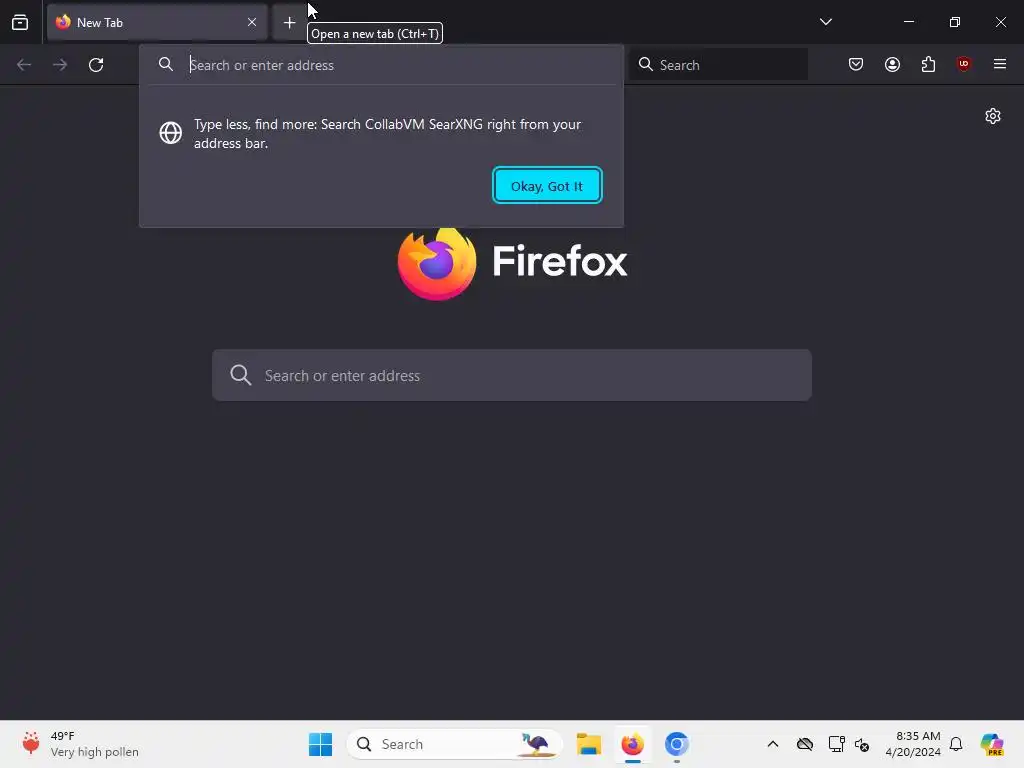This screenshot has height=768, width=1024.
Task: Click the Firefox logo on new tab page
Action: pyautogui.click(x=513, y=263)
